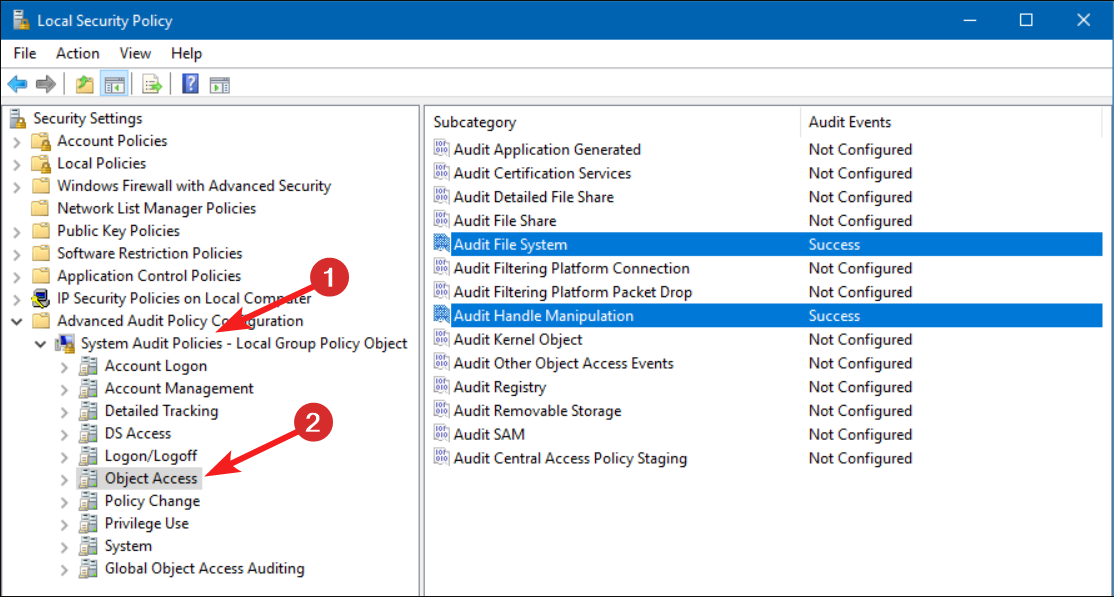Click the Export List toolbar icon

coord(152,85)
